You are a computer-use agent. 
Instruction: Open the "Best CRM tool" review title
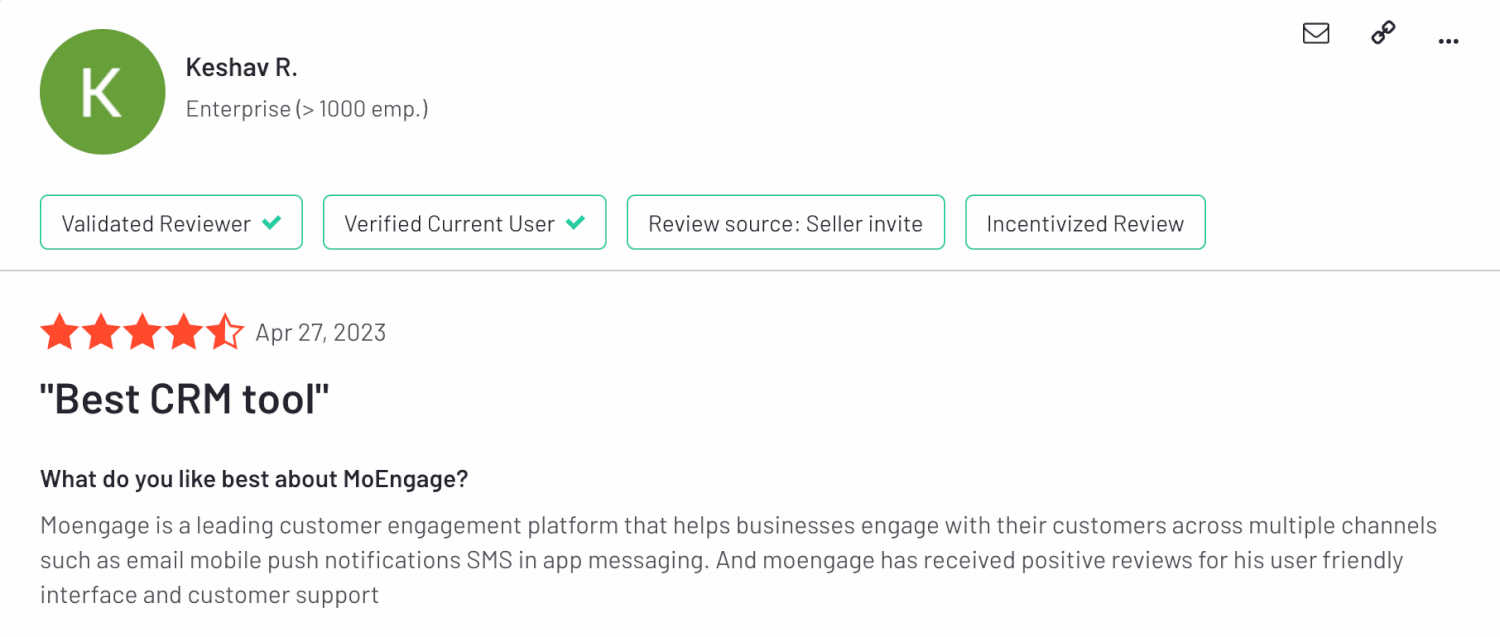[184, 400]
